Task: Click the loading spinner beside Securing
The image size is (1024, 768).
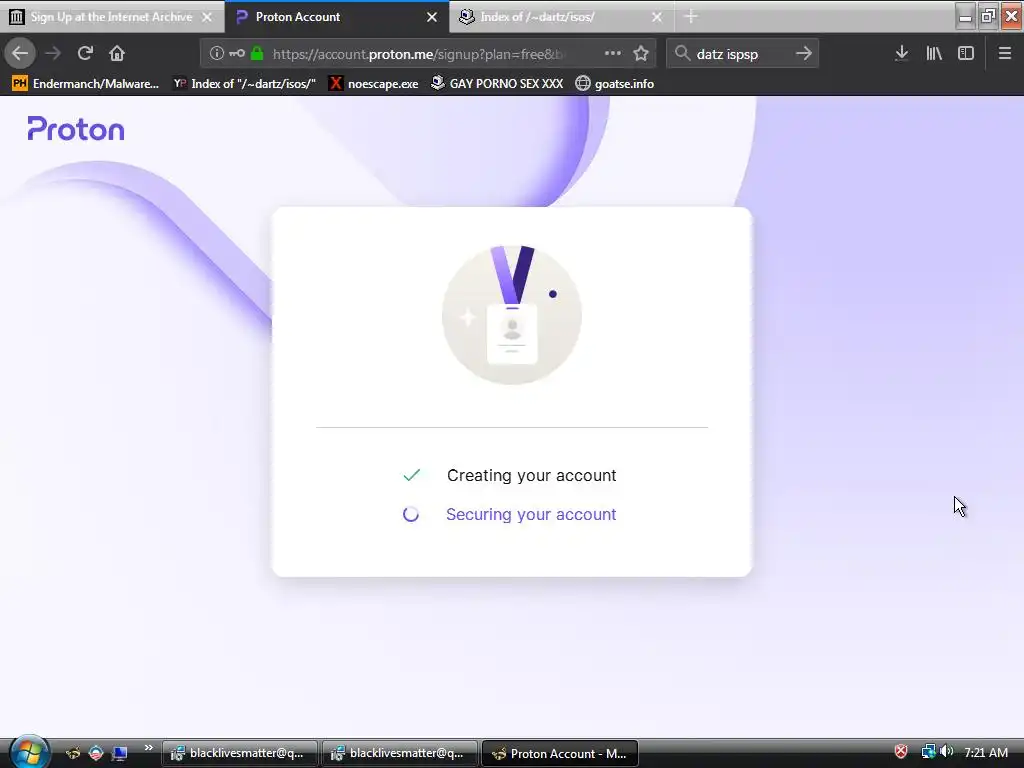Action: [411, 515]
